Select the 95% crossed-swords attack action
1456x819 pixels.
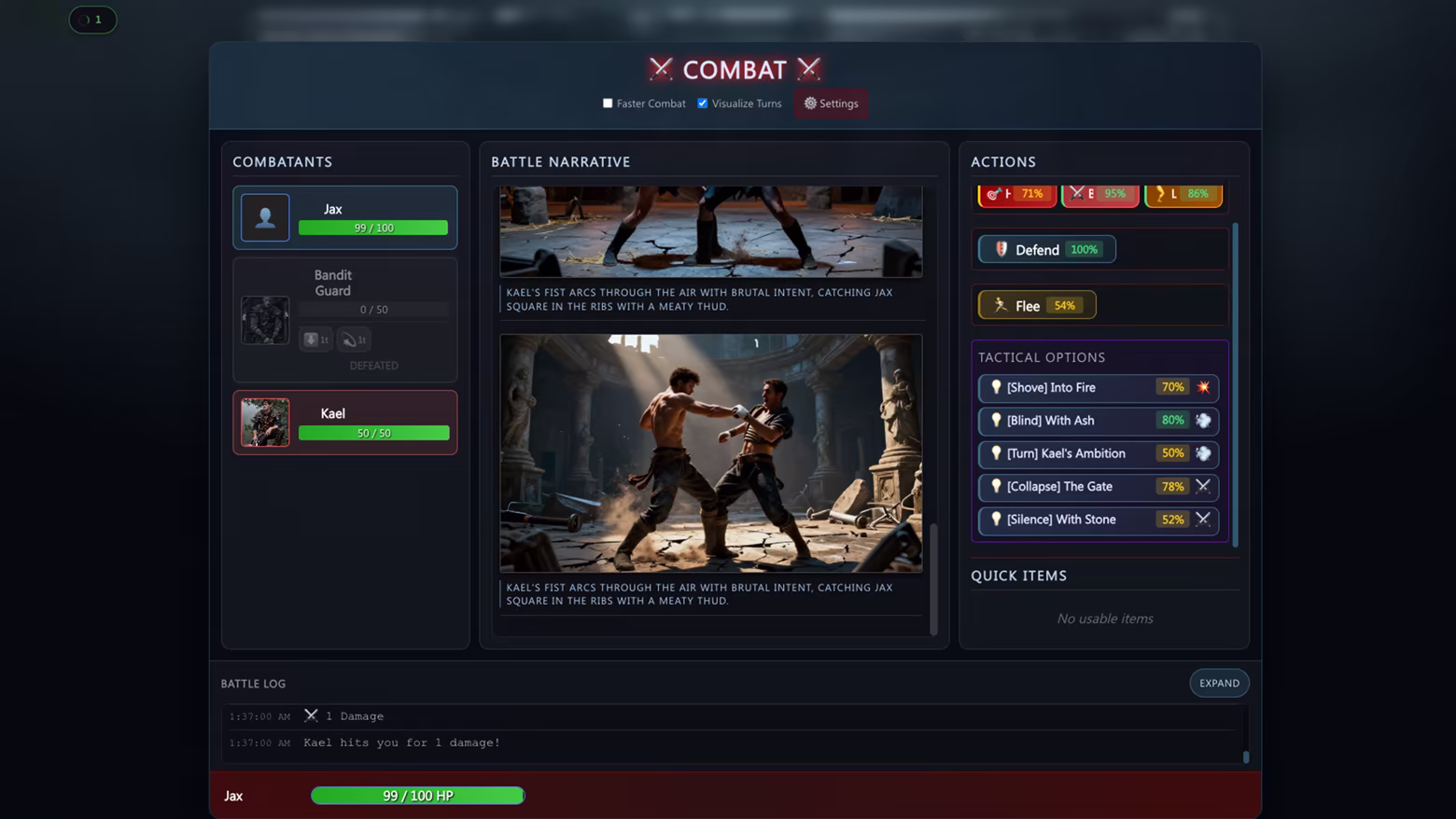[x=1099, y=194]
